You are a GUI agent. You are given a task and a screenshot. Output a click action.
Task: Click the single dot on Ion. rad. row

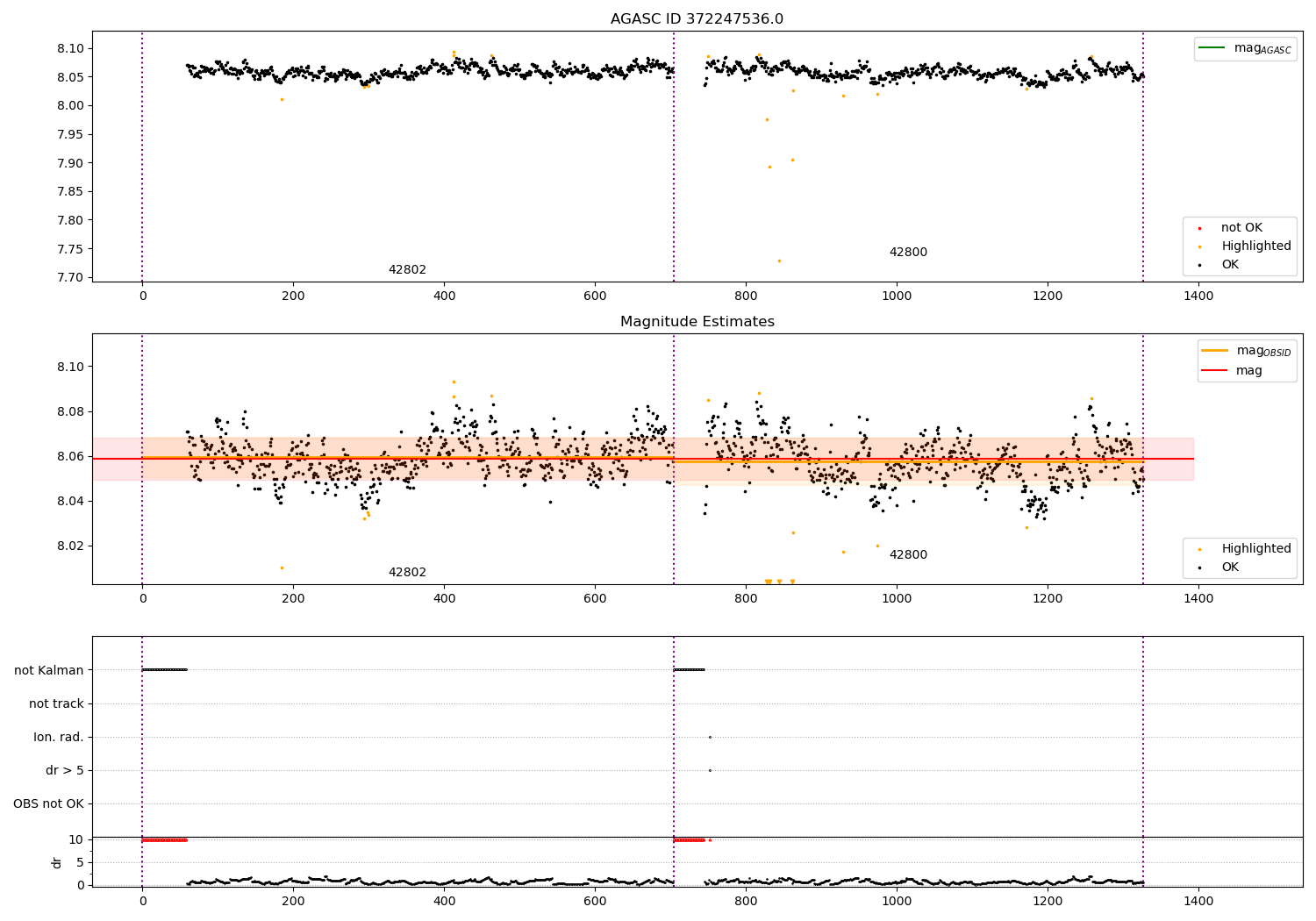point(710,737)
